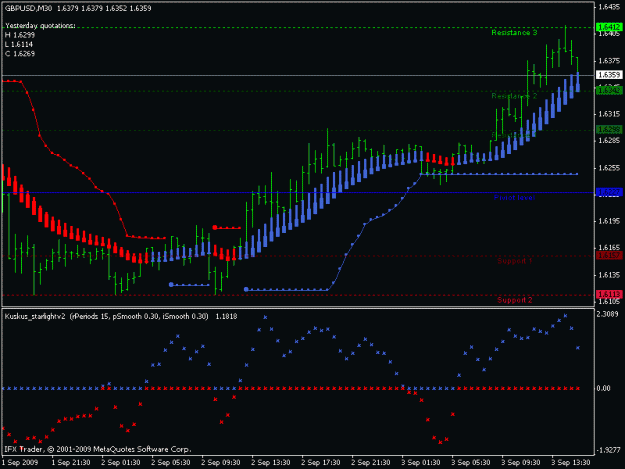Click the red 1.6113 price tag
Viewport: 625px width, 469px height.
609,294
